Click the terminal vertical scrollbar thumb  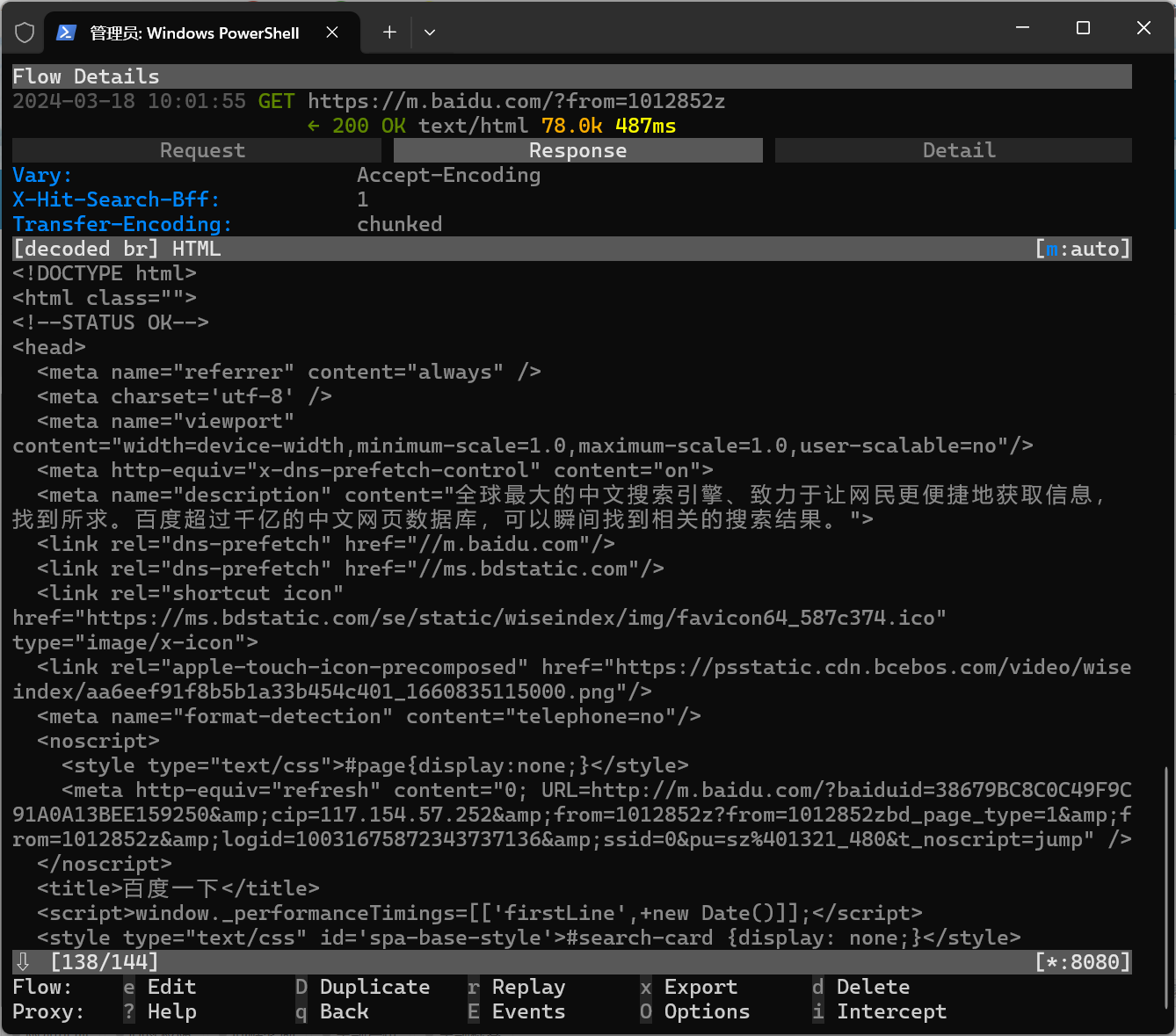click(1166, 887)
